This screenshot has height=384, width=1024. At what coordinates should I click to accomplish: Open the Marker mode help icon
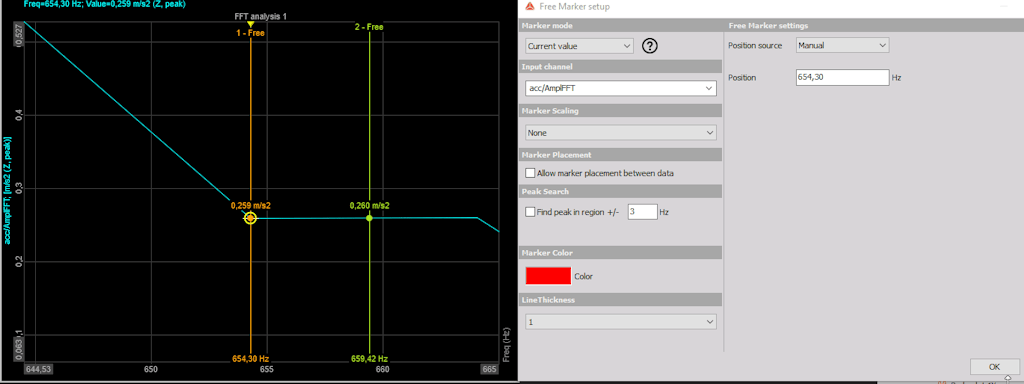pyautogui.click(x=650, y=46)
